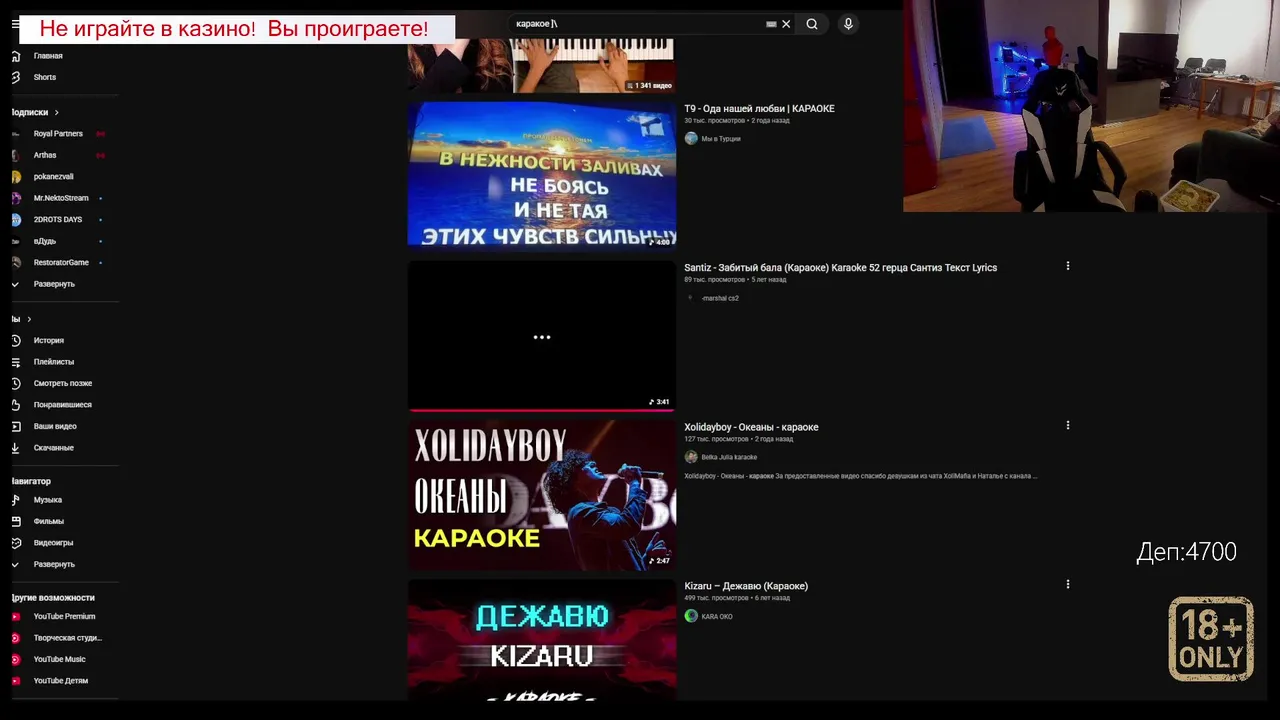Visit the Belka Julia karaoke channel name
Viewport: 1280px width, 720px height.
pyautogui.click(x=729, y=457)
